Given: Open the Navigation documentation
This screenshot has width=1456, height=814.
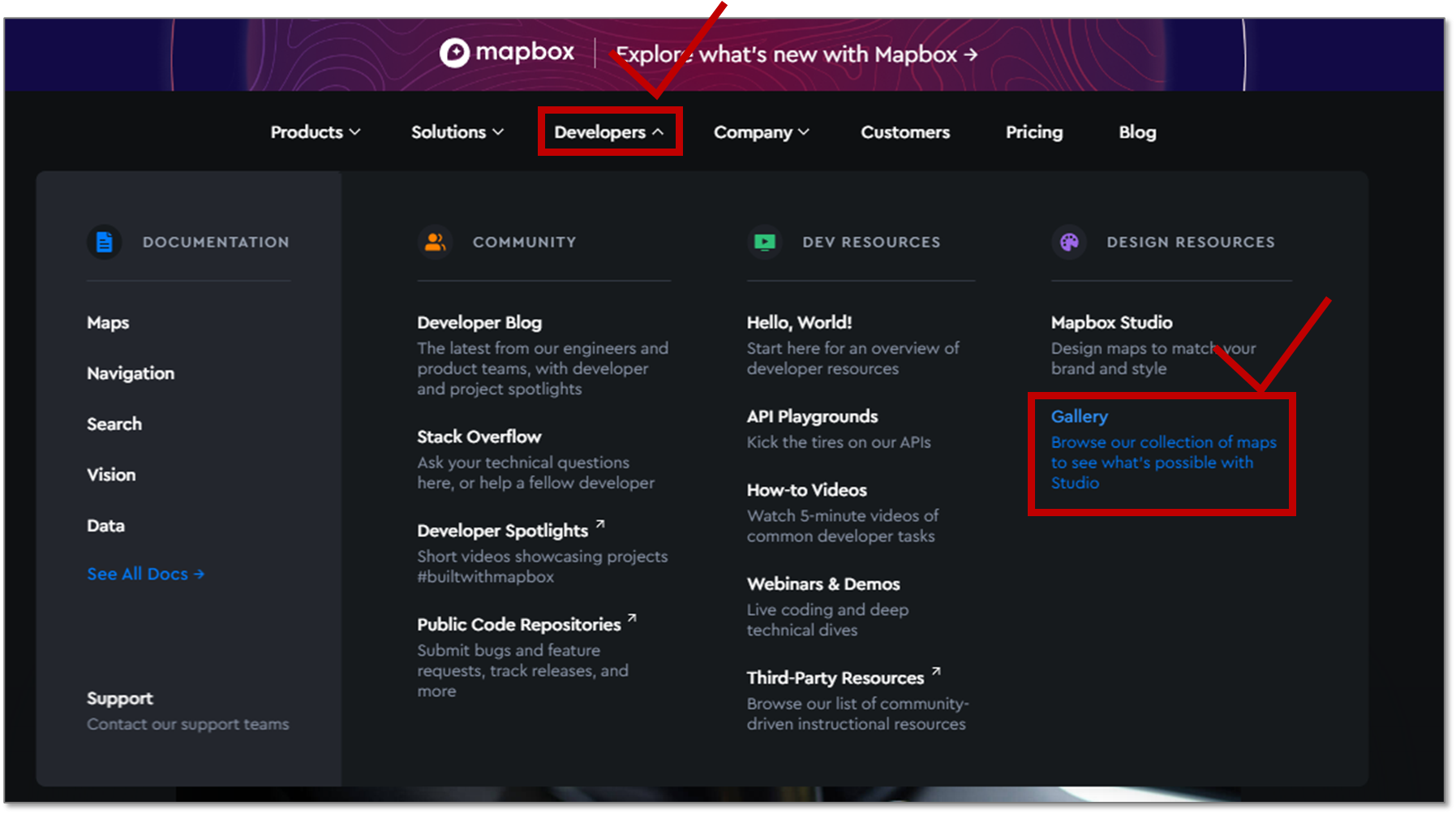Looking at the screenshot, I should 131,373.
